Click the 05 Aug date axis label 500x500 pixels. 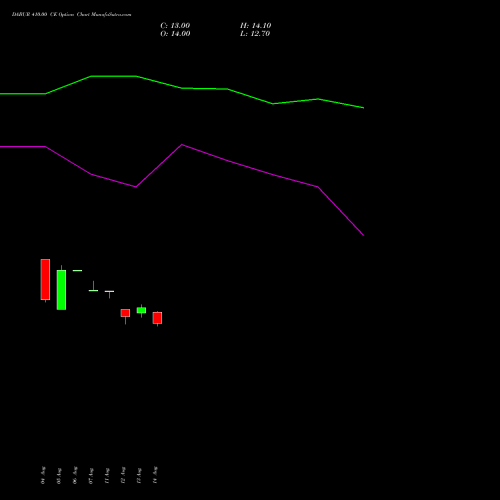click(59, 476)
